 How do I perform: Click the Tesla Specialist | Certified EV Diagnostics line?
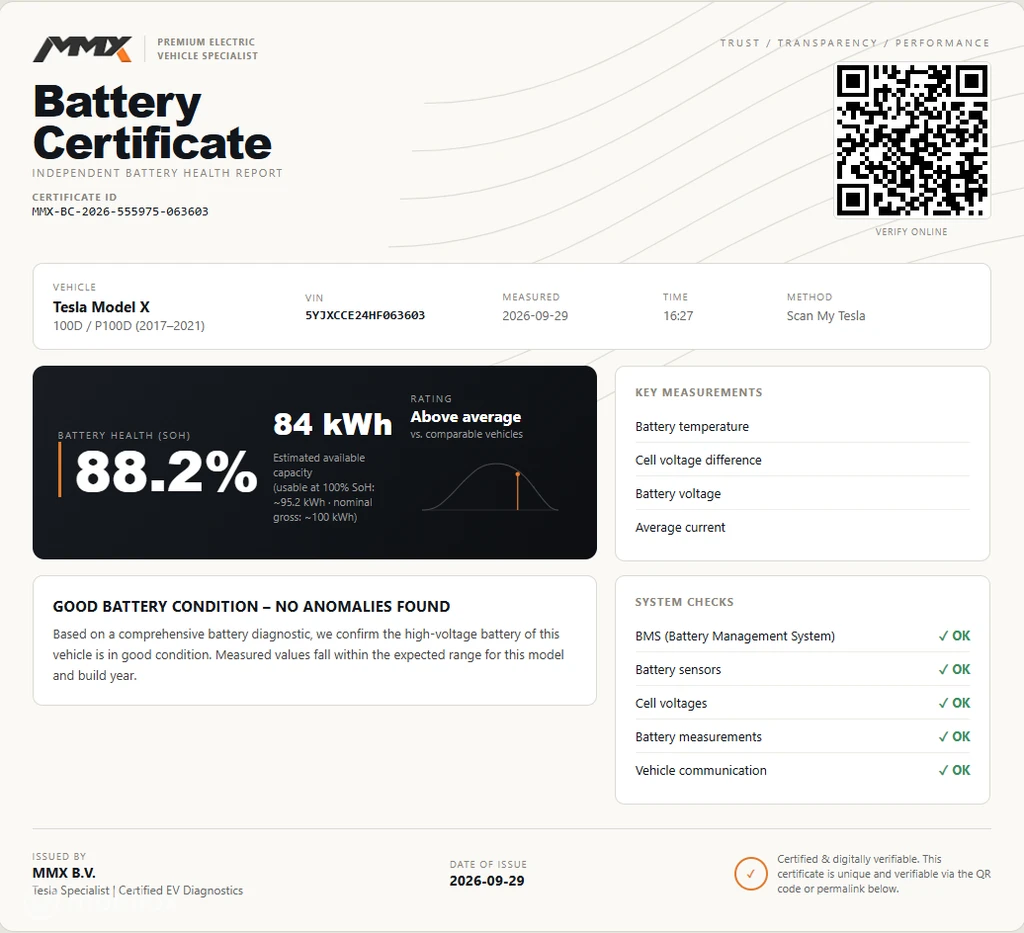137,891
